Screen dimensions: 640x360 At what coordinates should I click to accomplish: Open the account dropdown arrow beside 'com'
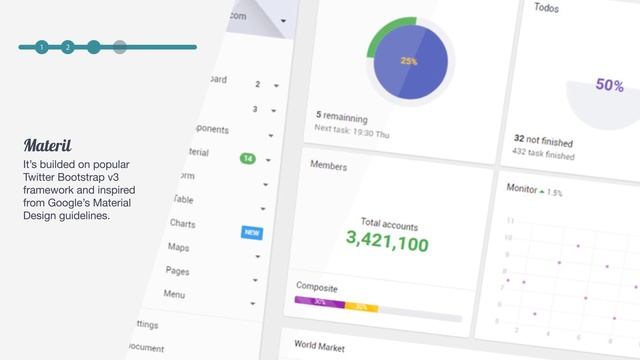click(283, 21)
